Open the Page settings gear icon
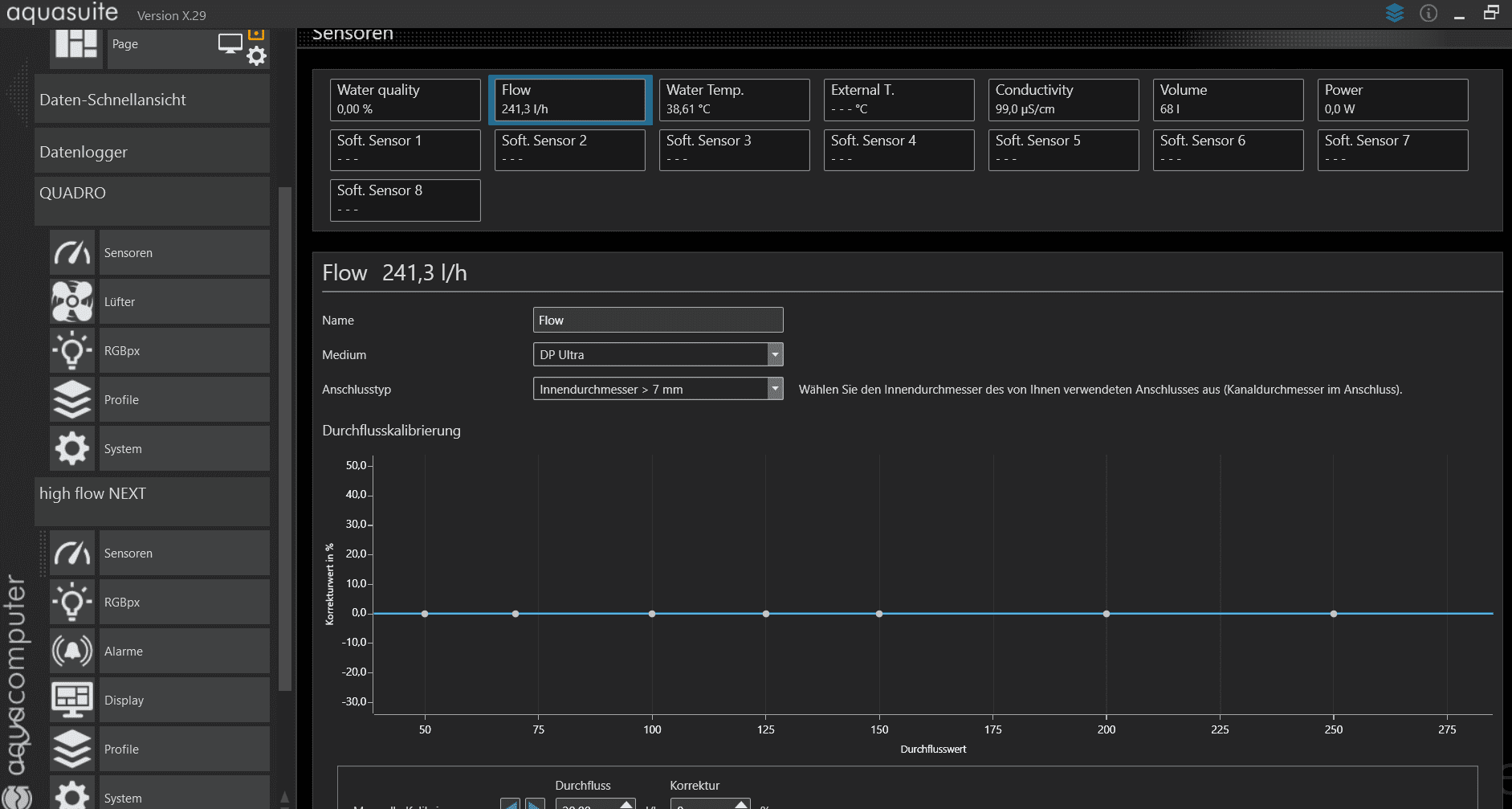The width and height of the screenshot is (1512, 809). (256, 55)
